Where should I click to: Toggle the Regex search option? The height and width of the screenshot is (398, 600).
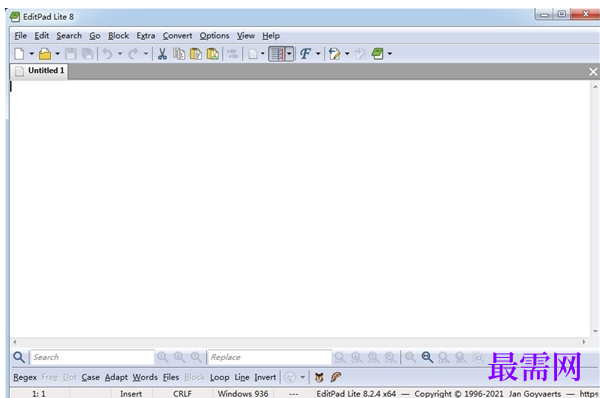click(25, 377)
